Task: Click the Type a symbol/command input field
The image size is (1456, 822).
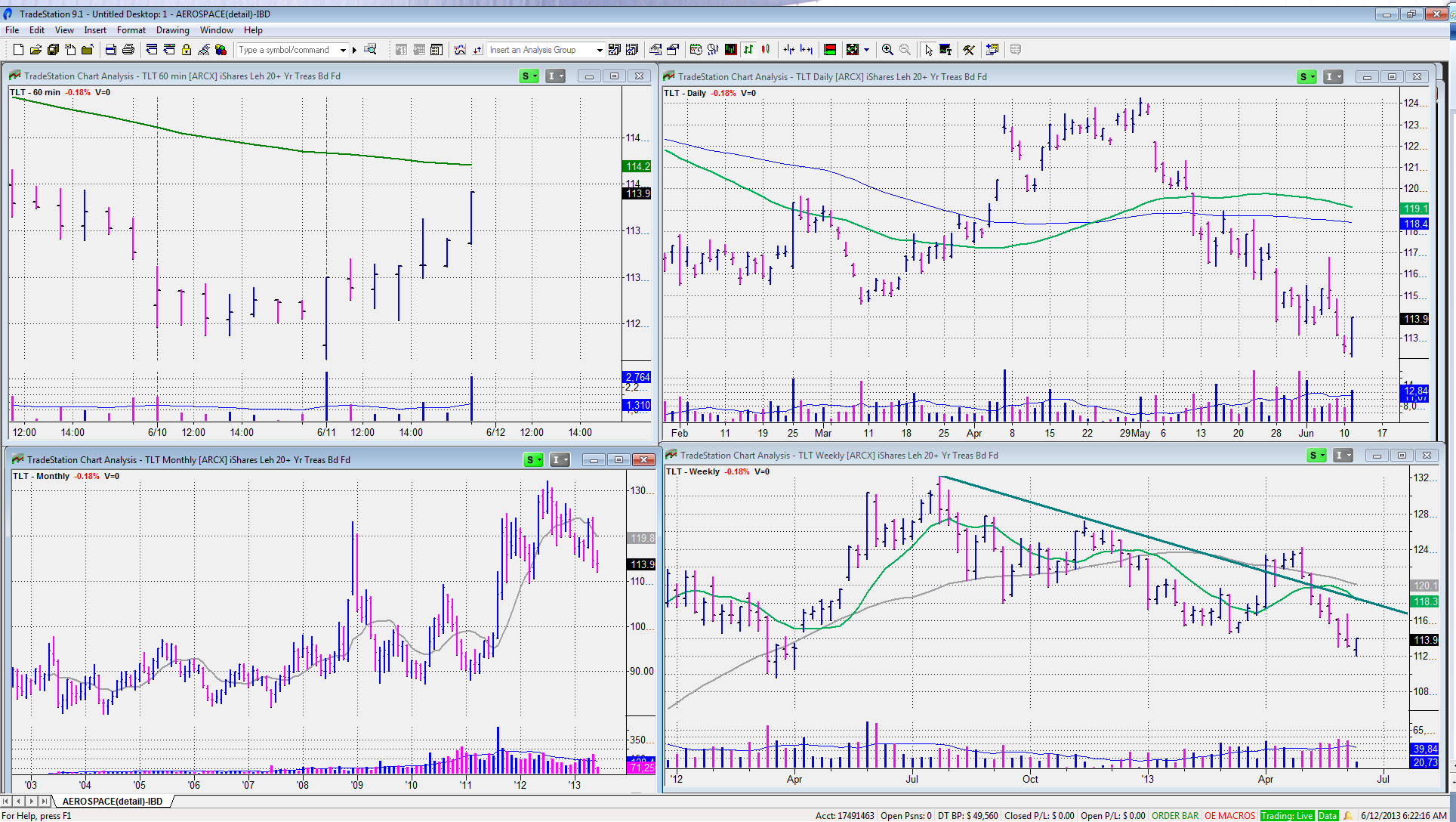Action: pos(287,50)
